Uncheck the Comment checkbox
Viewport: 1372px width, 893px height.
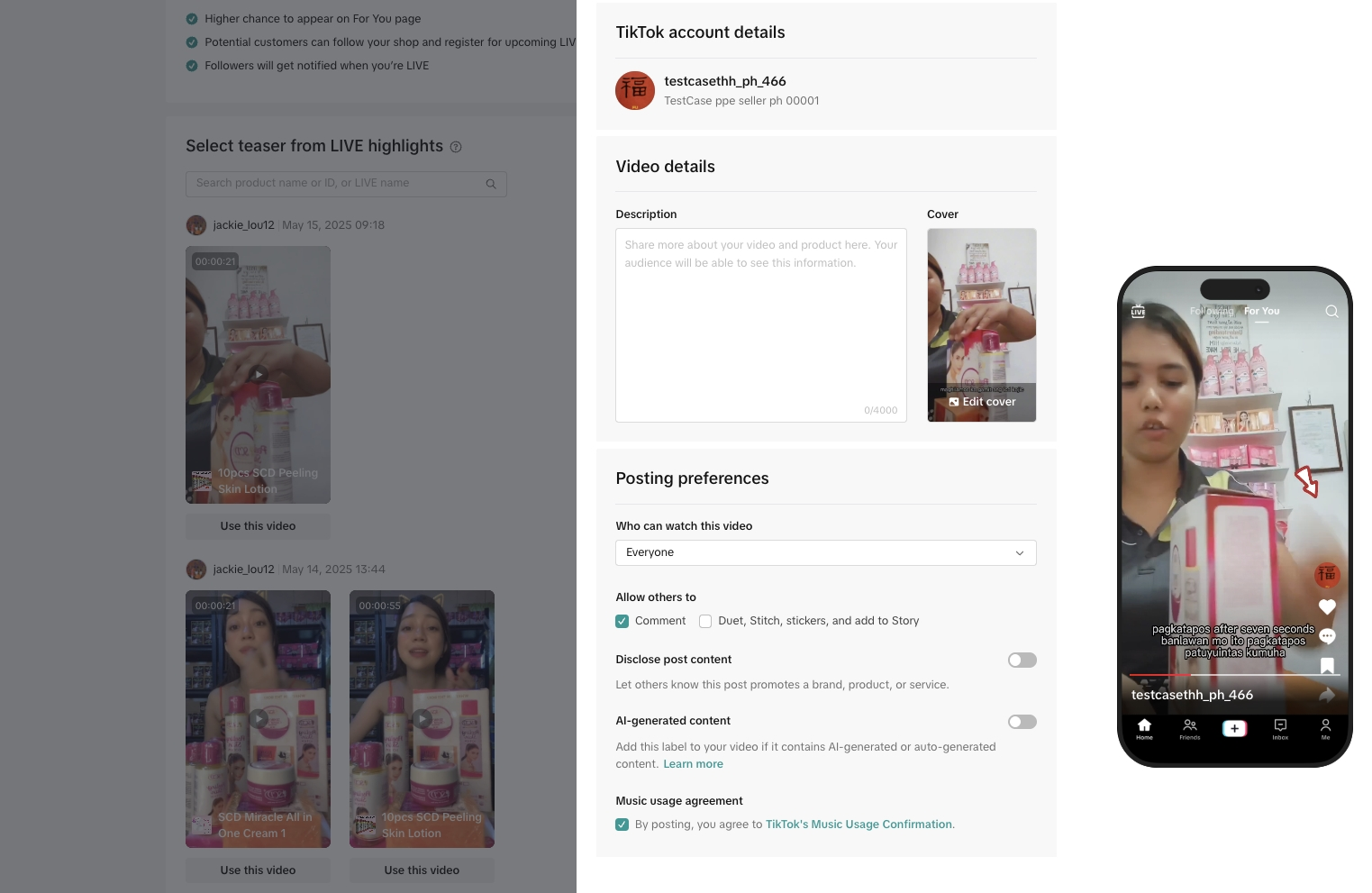coord(622,621)
